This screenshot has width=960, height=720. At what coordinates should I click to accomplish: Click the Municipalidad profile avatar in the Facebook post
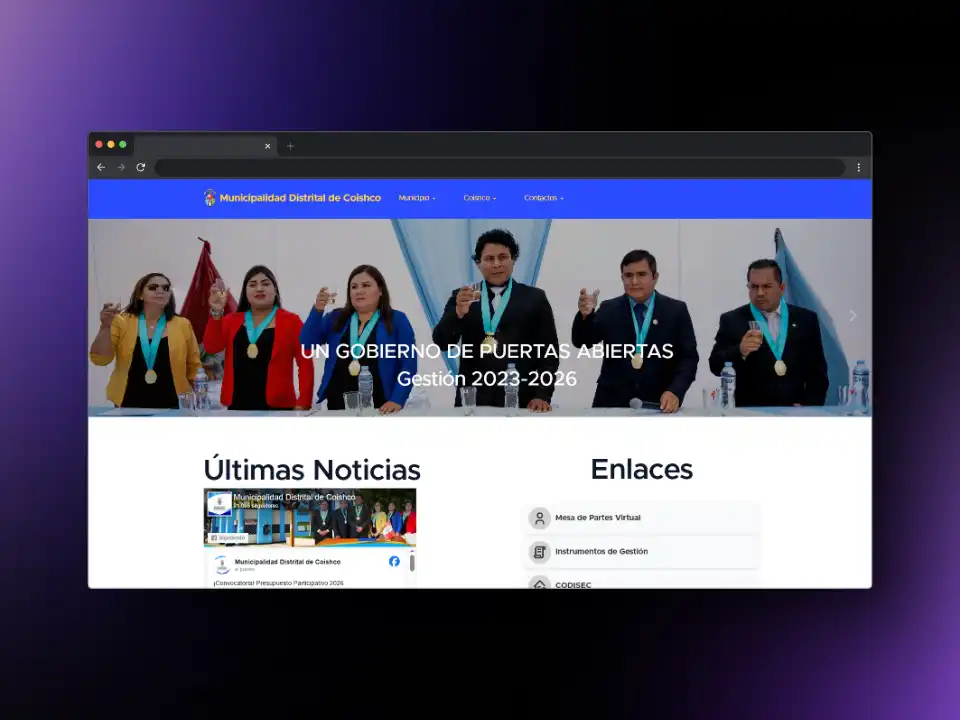pos(221,564)
